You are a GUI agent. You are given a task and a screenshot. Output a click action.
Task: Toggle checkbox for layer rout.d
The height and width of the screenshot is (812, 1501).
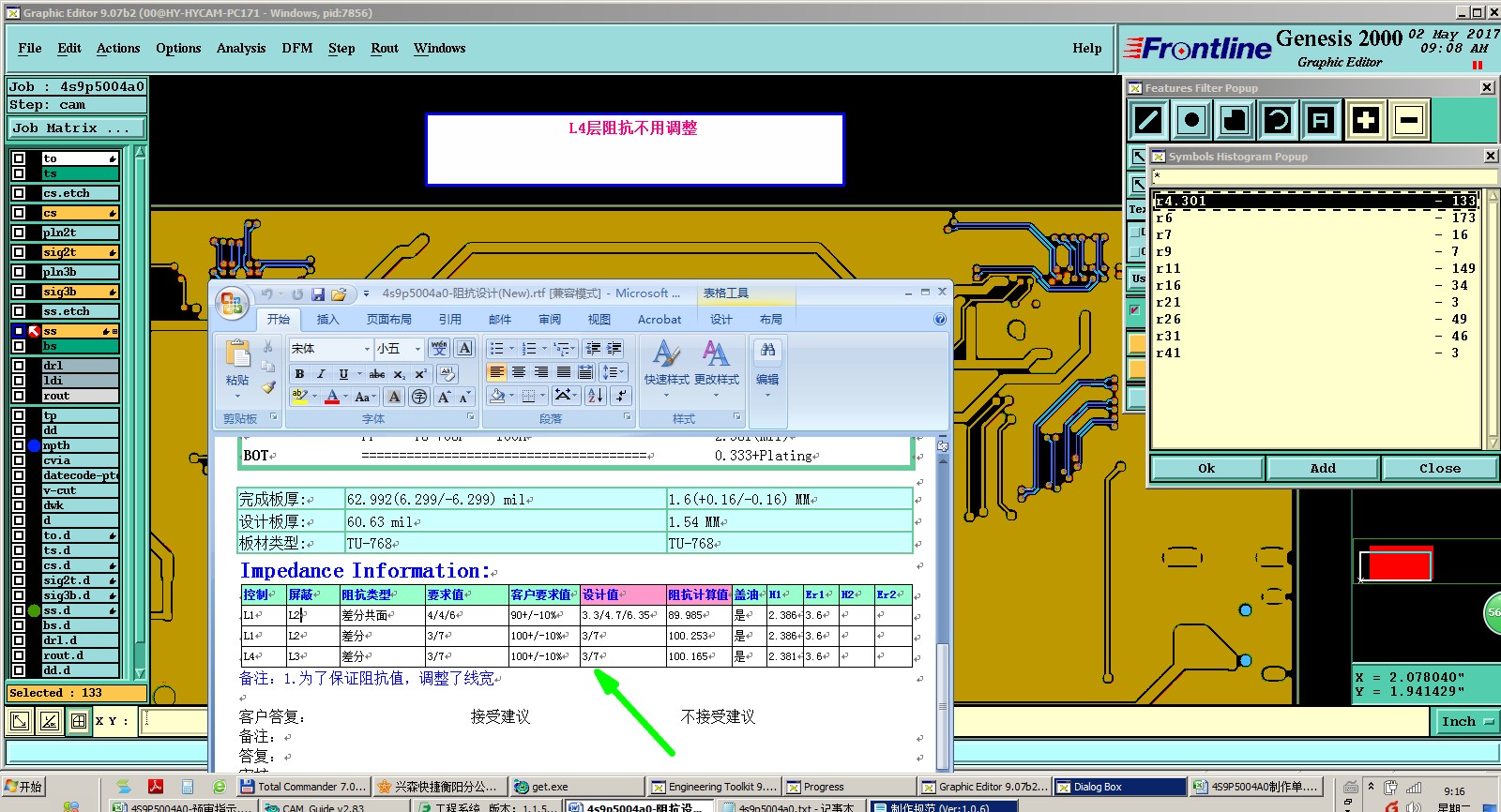pyautogui.click(x=19, y=655)
